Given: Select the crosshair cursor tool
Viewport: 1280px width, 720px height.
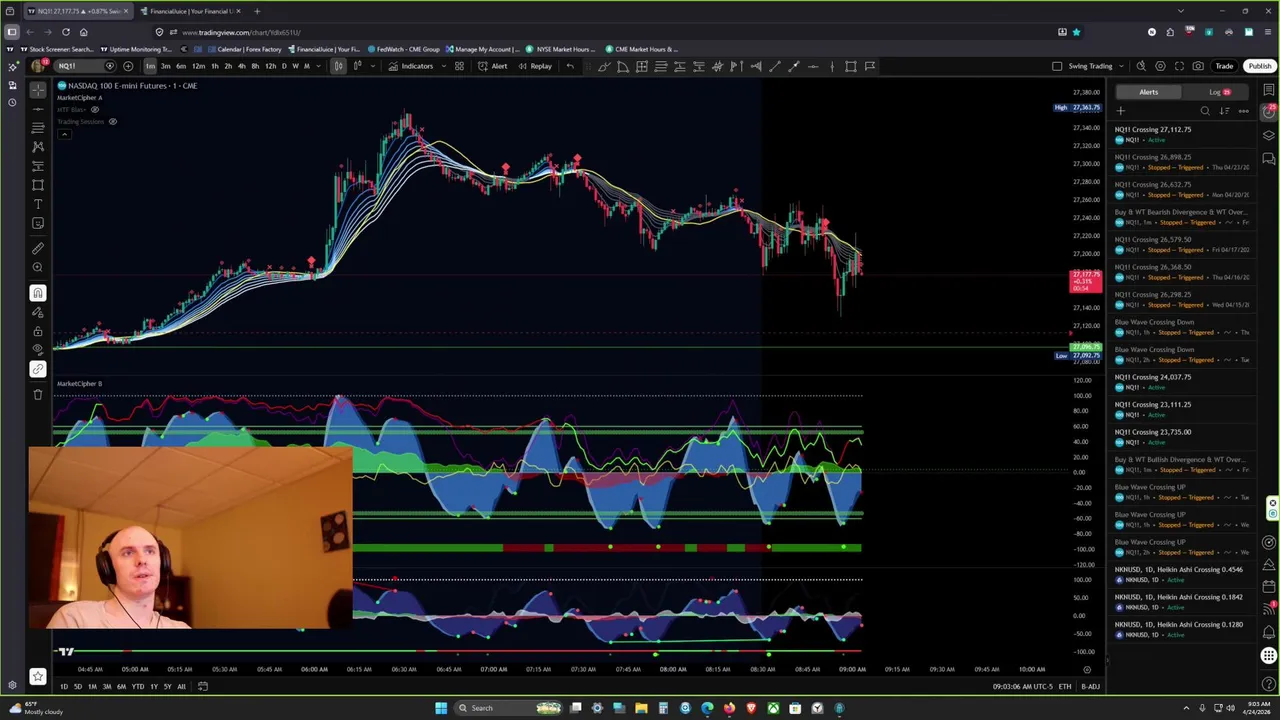Looking at the screenshot, I should [38, 90].
